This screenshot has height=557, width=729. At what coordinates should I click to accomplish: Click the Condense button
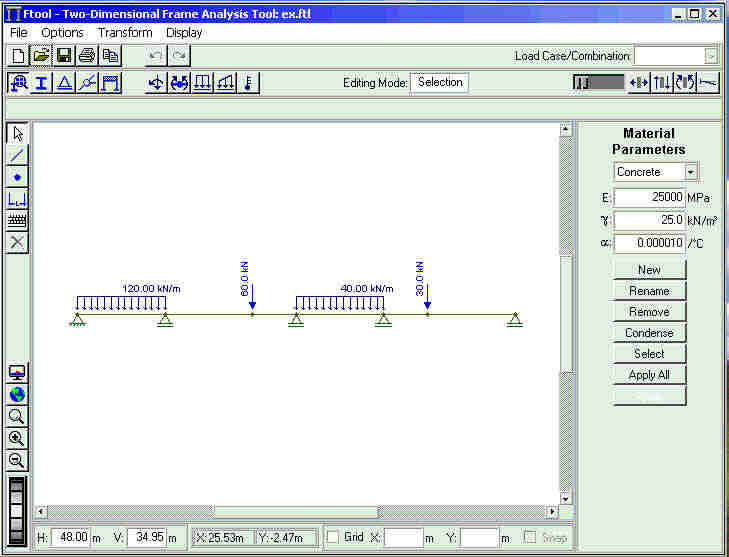(x=649, y=333)
